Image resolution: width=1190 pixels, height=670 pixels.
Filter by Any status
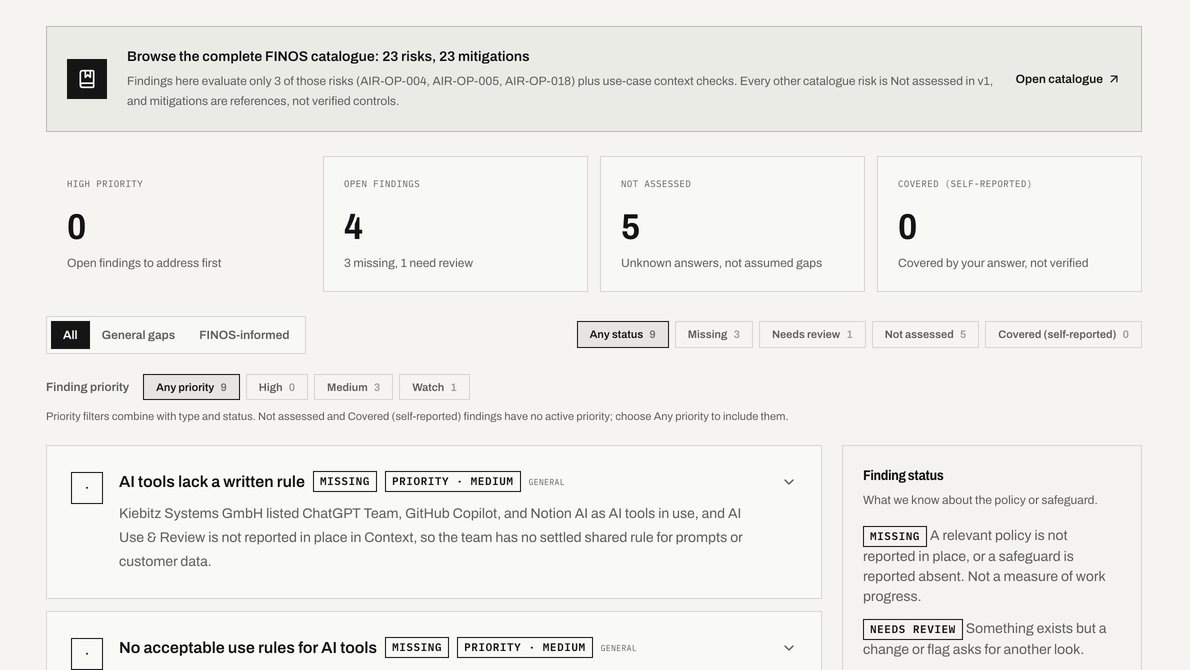(x=622, y=335)
